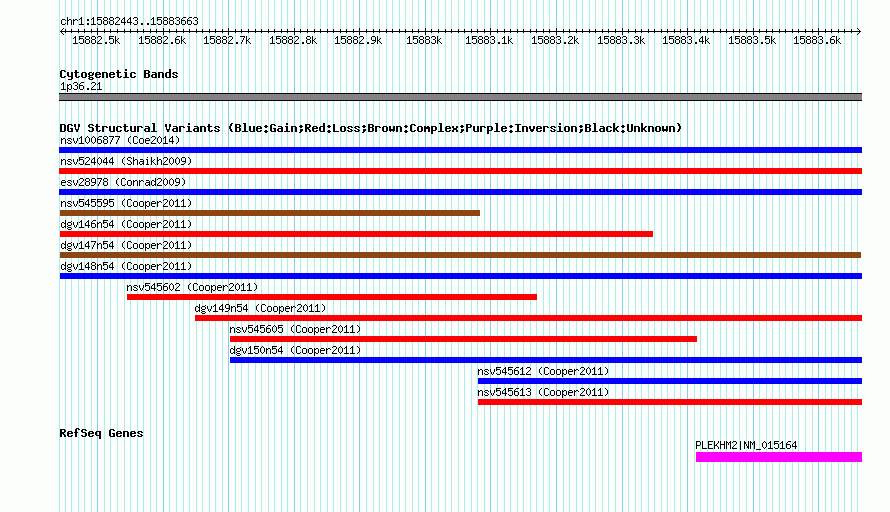
Task: Click the dgv150n54 (Cooper2011) label
Action: click(x=295, y=350)
